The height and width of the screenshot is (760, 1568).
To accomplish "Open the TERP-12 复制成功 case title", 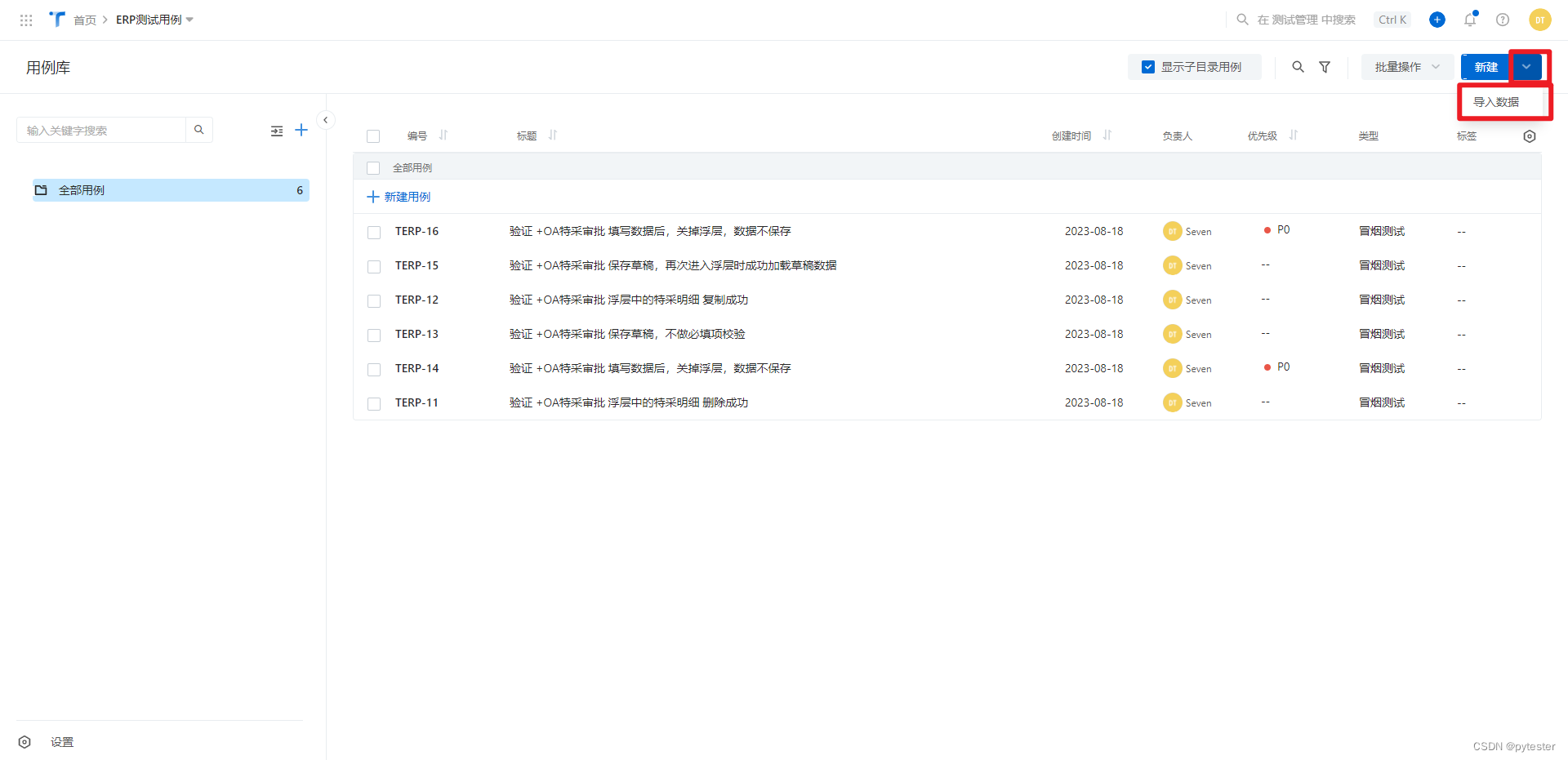I will click(x=629, y=300).
